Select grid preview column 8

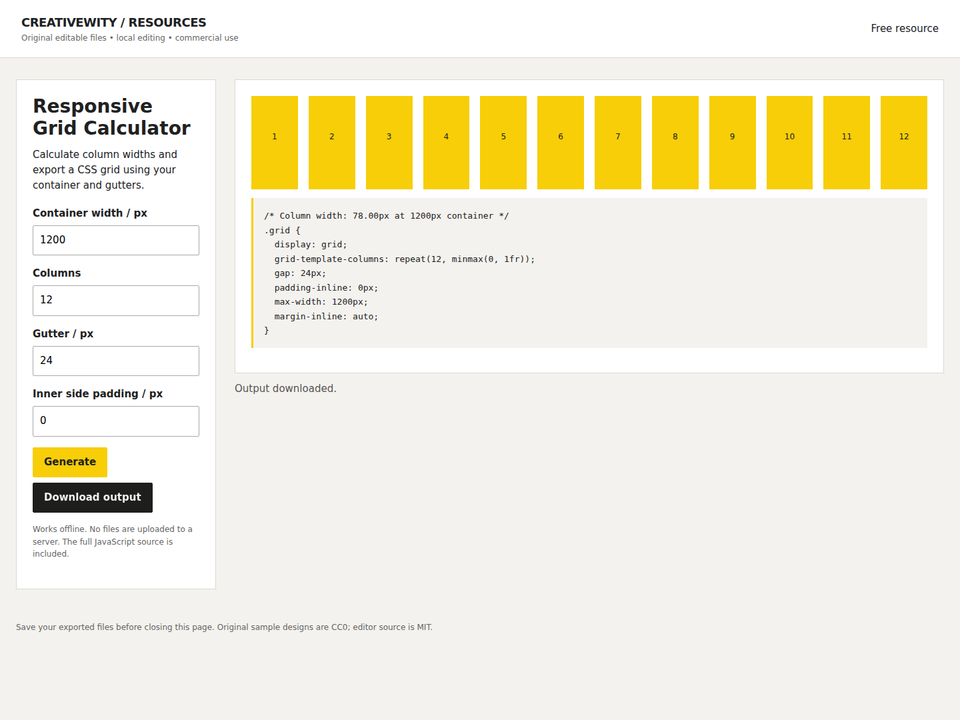pyautogui.click(x=675, y=142)
